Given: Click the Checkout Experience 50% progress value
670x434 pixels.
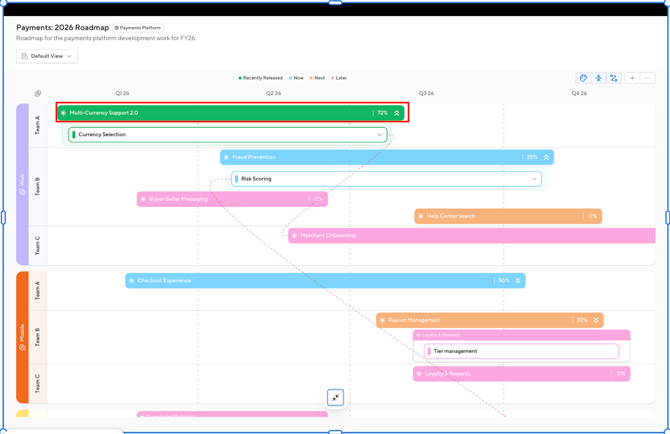Looking at the screenshot, I should click(504, 281).
